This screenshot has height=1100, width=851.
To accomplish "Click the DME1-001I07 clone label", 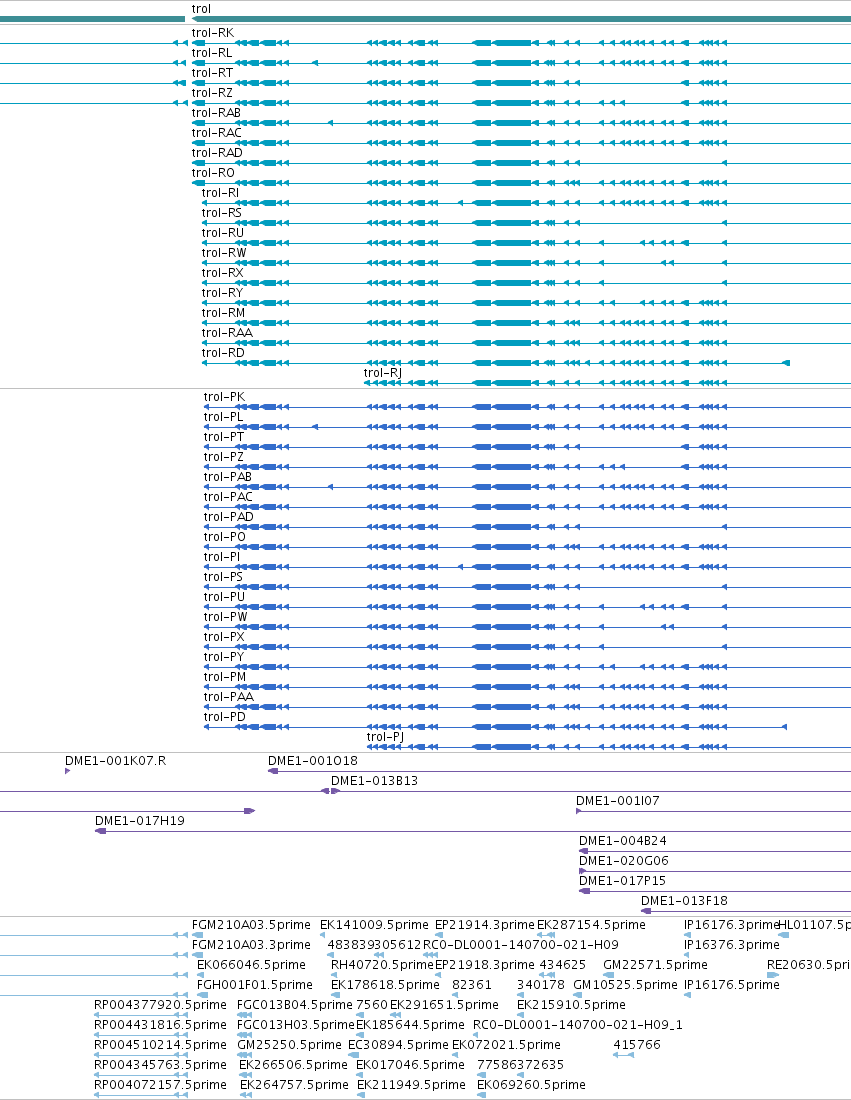I will point(618,801).
